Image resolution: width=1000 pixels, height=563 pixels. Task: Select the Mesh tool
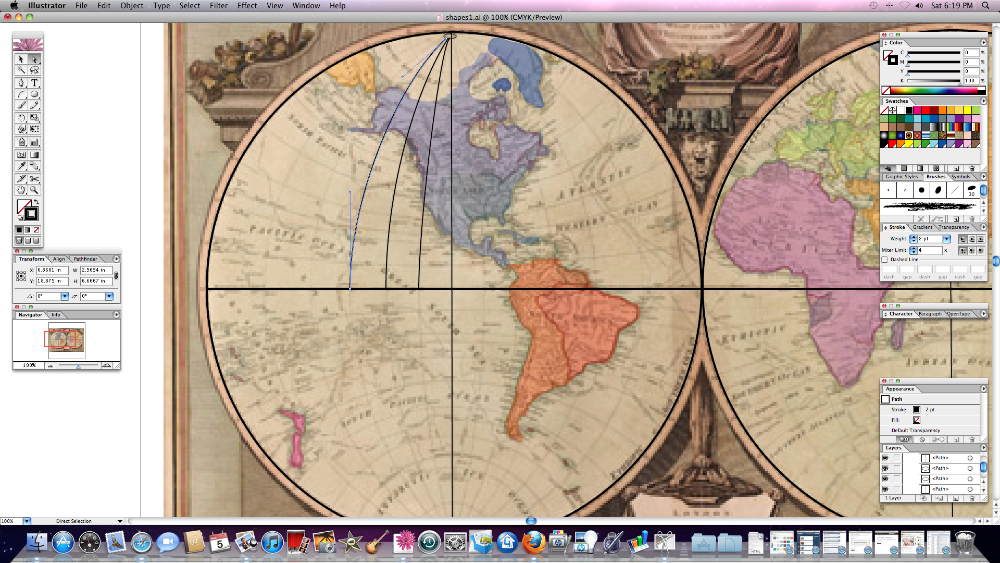(21, 155)
